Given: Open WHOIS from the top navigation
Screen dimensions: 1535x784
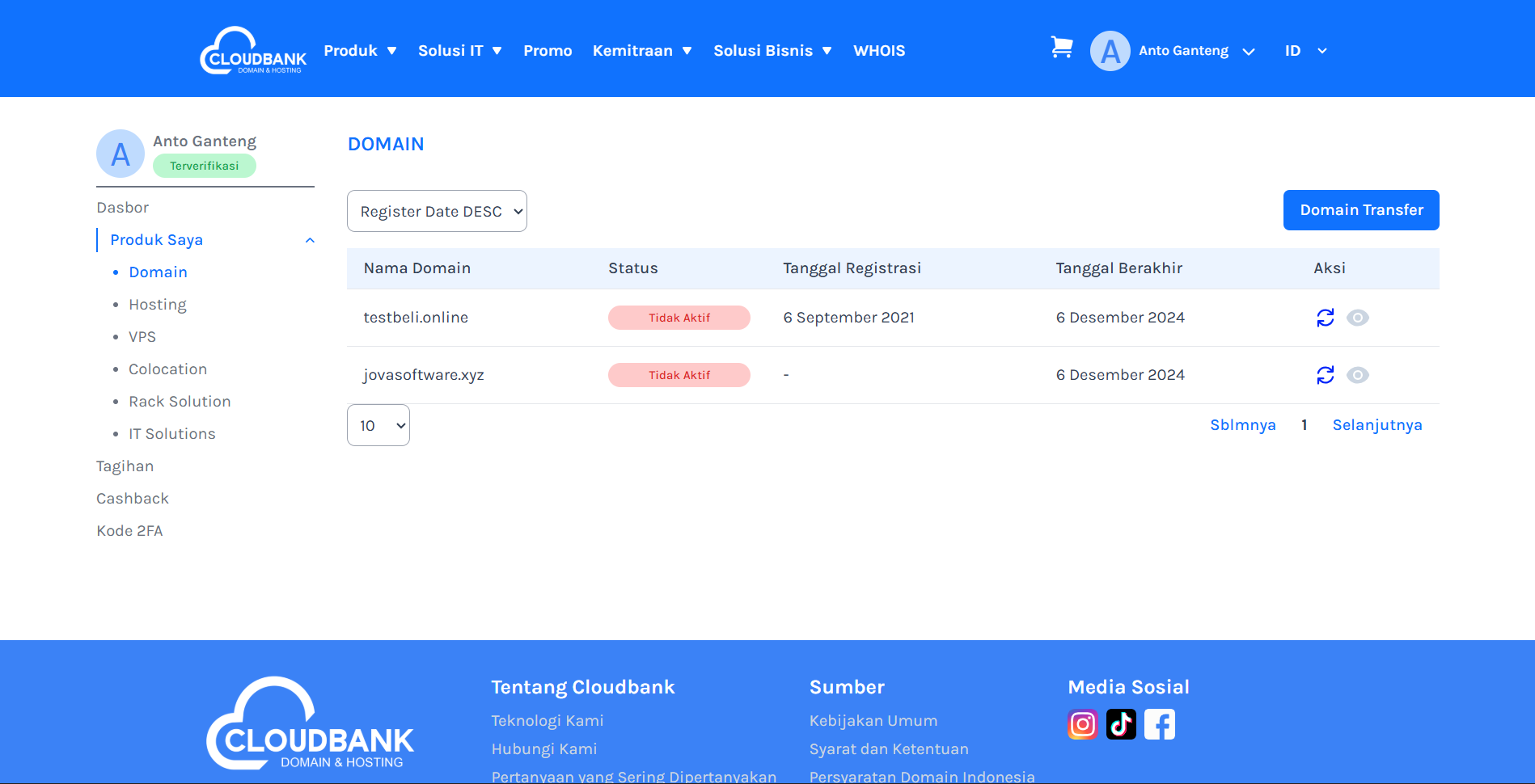Looking at the screenshot, I should pos(879,51).
